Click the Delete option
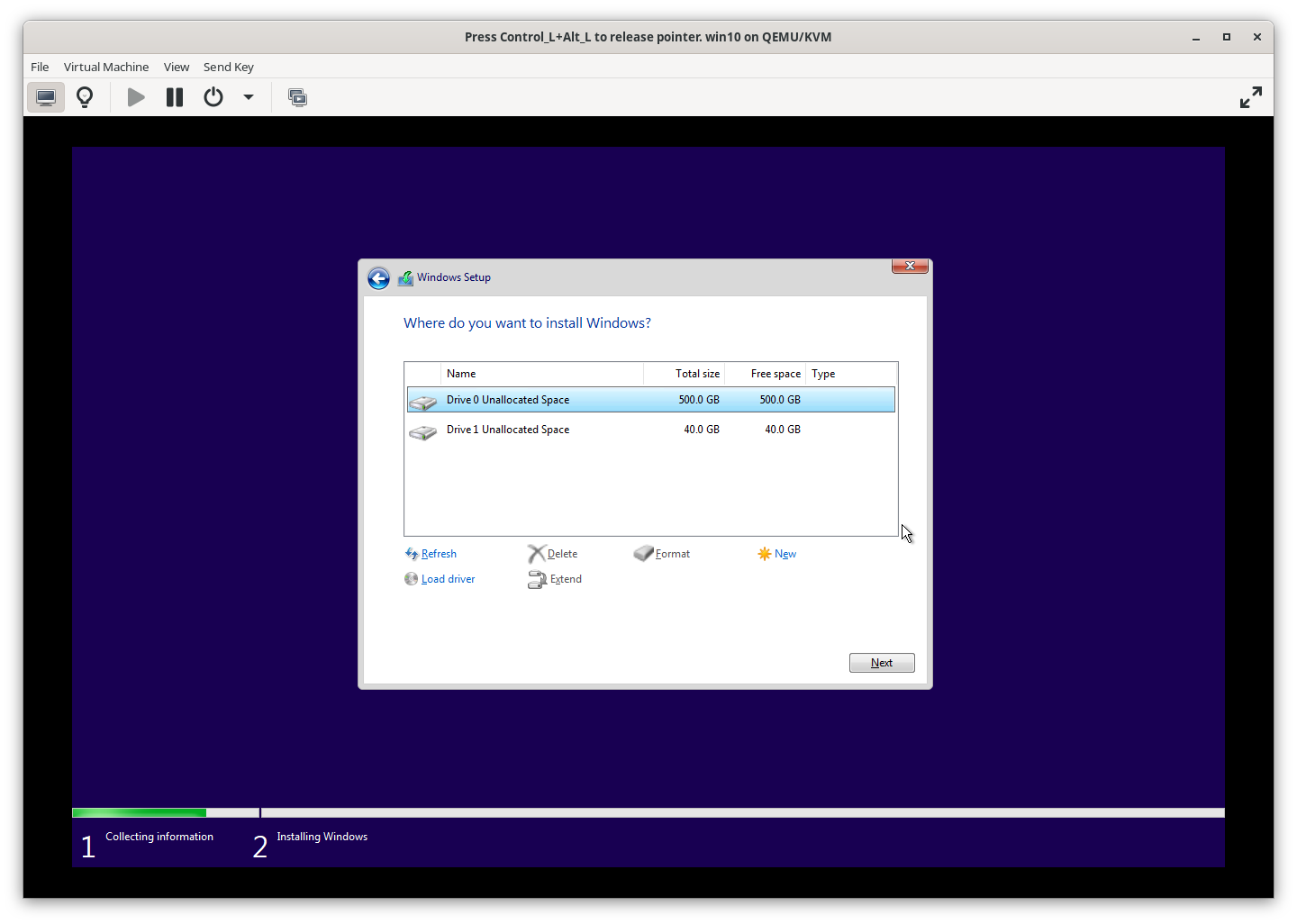Viewport: 1297px width, 924px height. click(562, 554)
